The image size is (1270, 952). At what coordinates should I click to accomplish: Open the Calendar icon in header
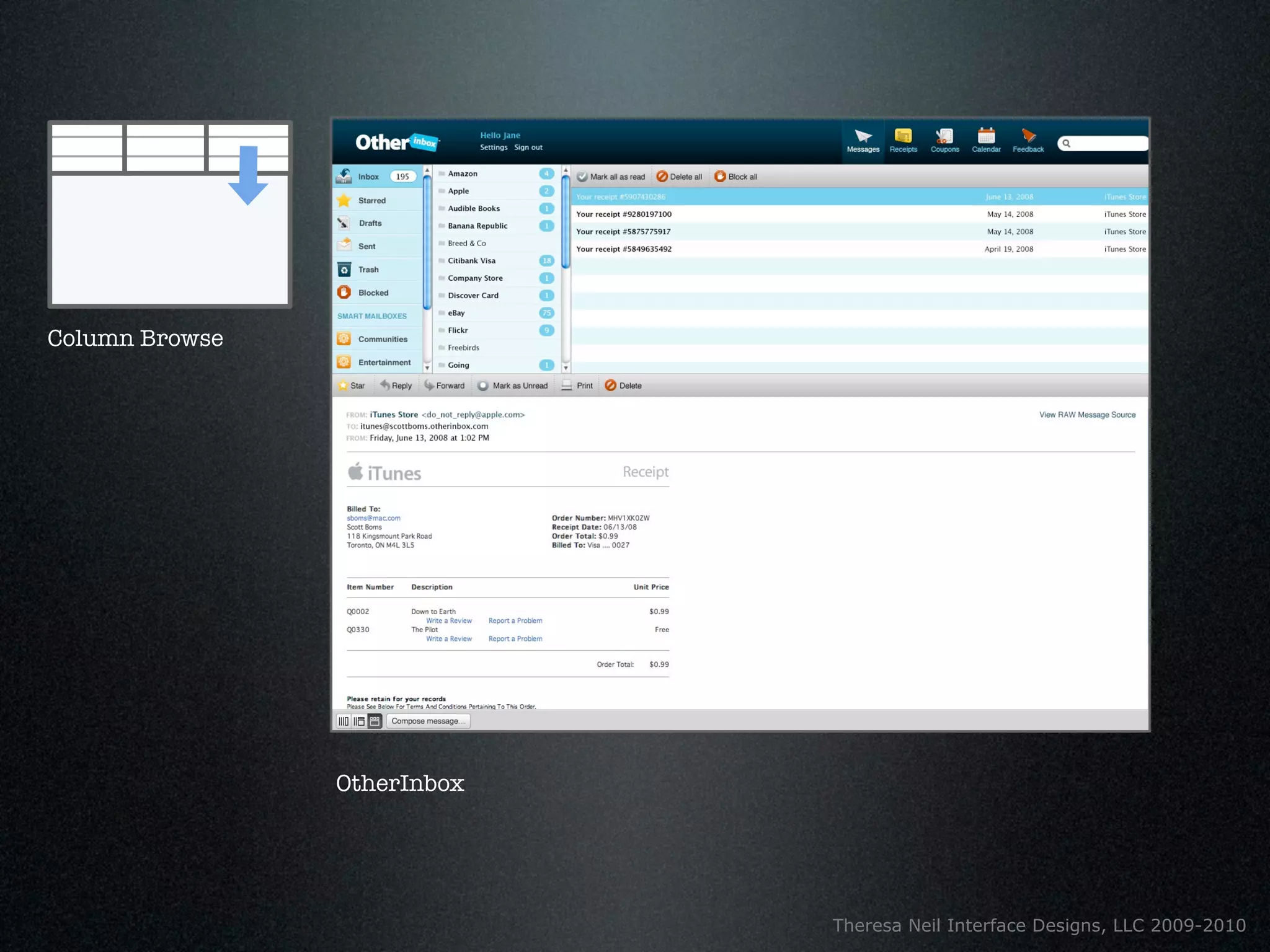(986, 136)
